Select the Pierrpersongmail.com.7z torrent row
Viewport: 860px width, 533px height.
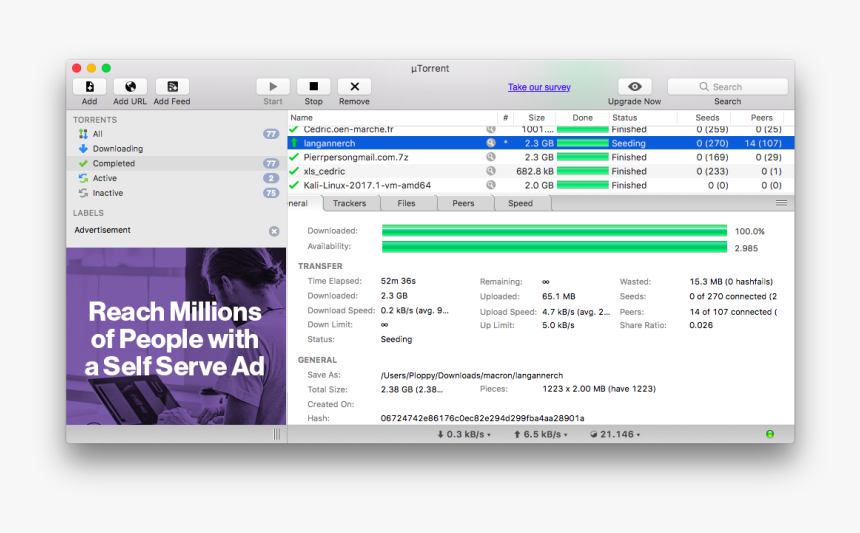click(541, 157)
